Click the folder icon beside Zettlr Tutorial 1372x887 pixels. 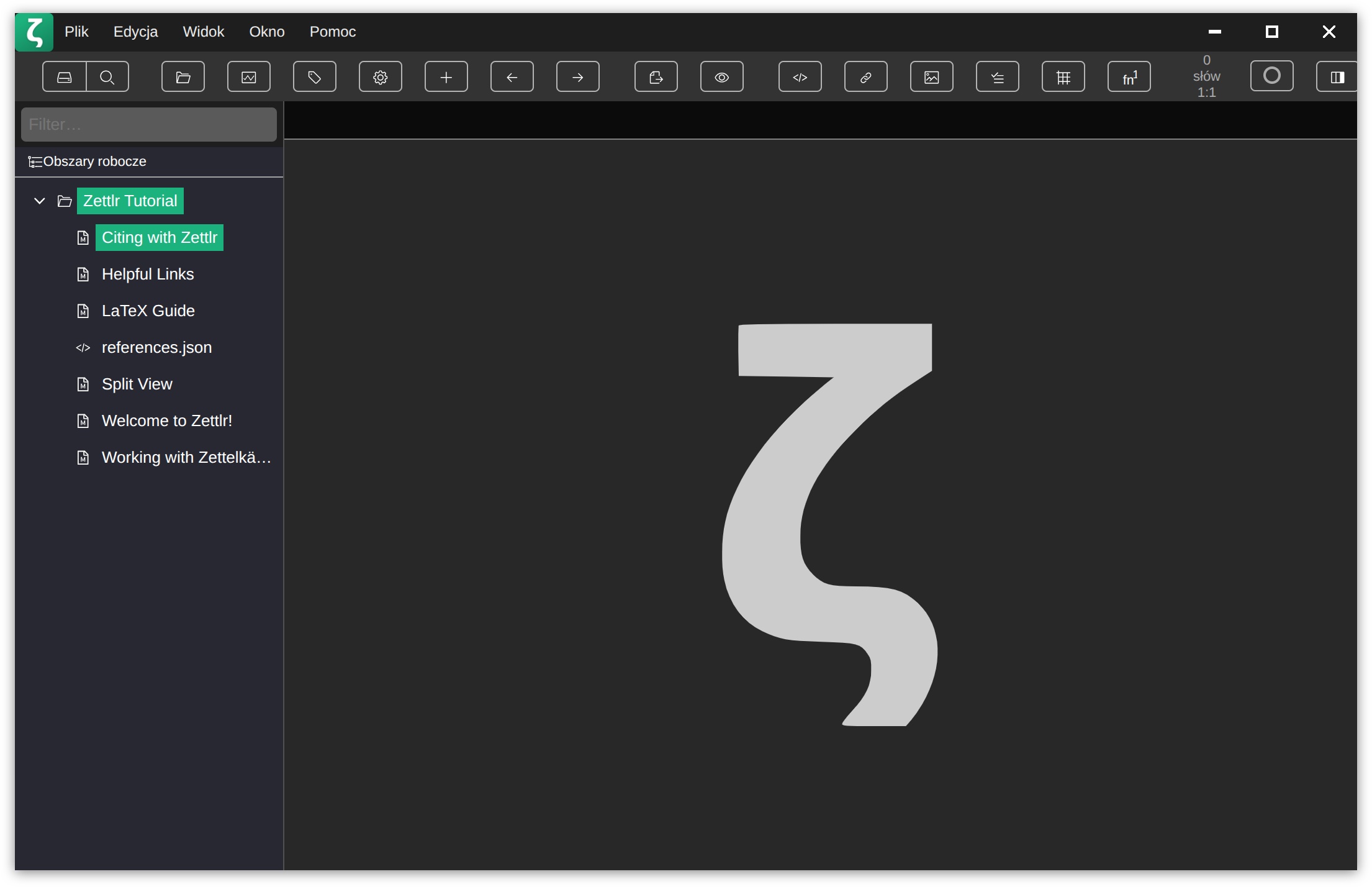tap(65, 201)
